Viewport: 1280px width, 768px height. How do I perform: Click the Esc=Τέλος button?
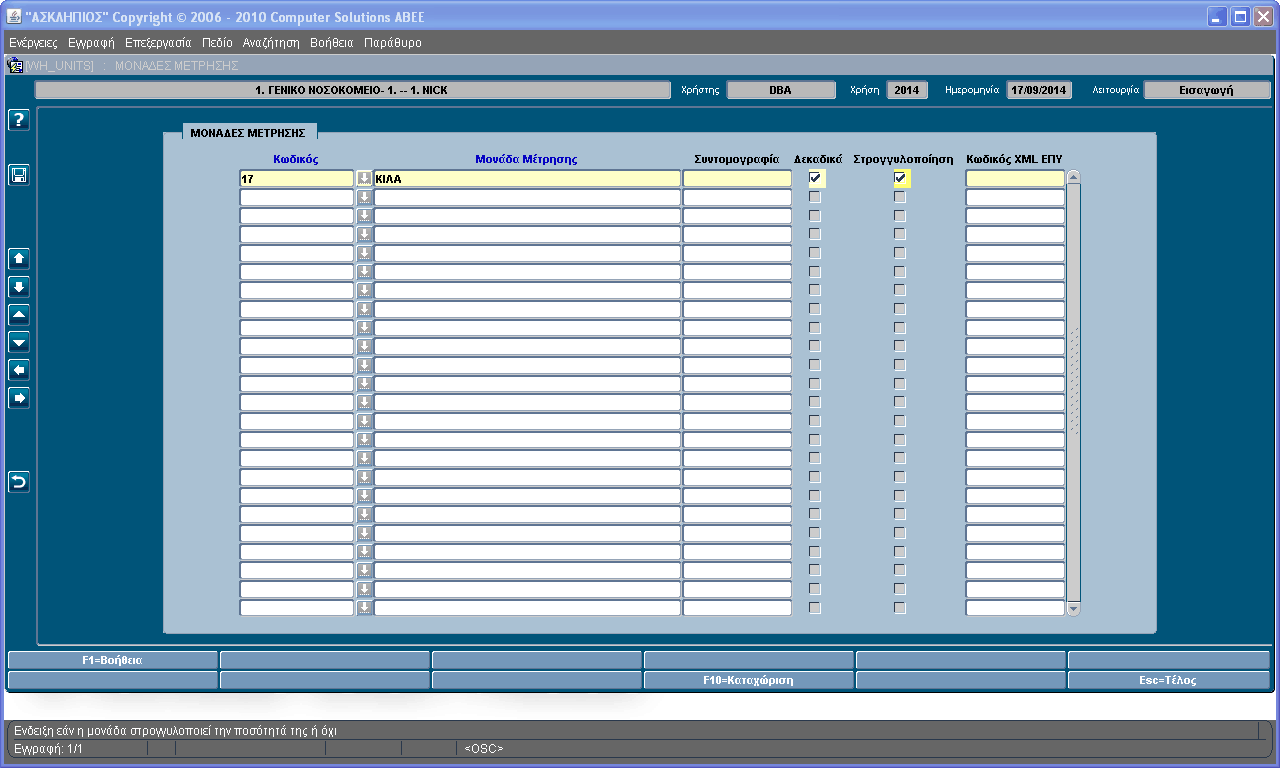pyautogui.click(x=1169, y=680)
